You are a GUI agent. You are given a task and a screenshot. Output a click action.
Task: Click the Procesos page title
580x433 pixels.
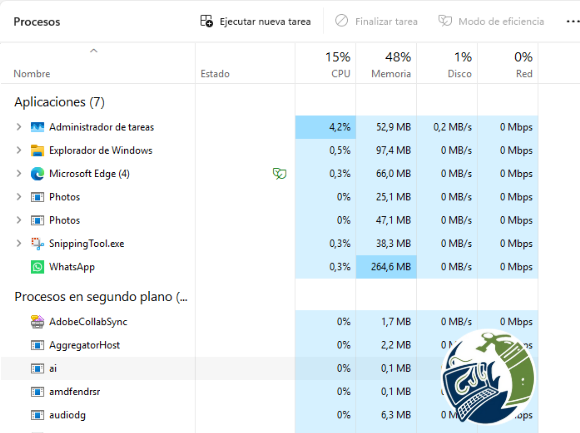coord(37,22)
